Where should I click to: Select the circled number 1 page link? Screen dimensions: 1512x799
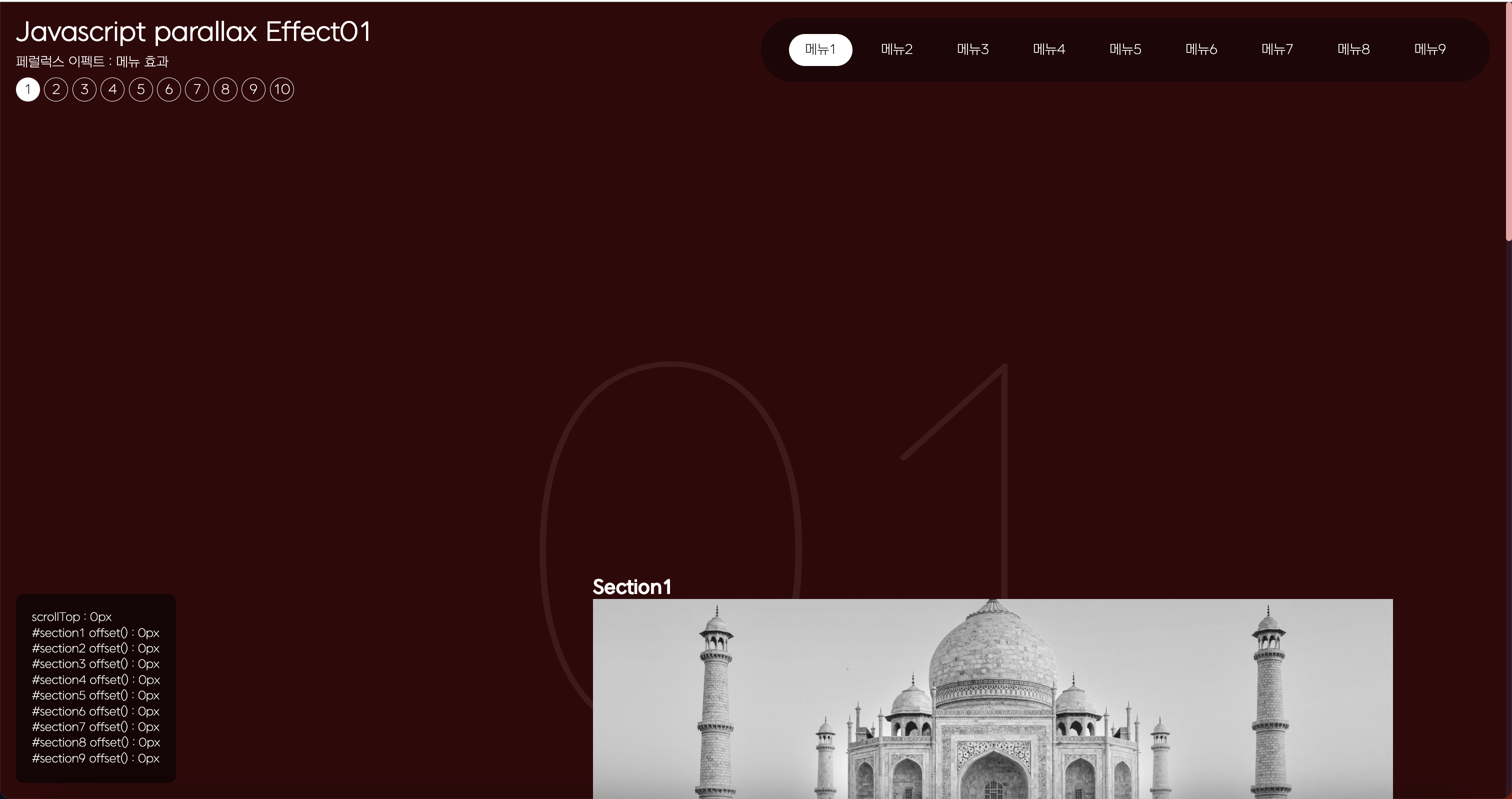[x=27, y=89]
